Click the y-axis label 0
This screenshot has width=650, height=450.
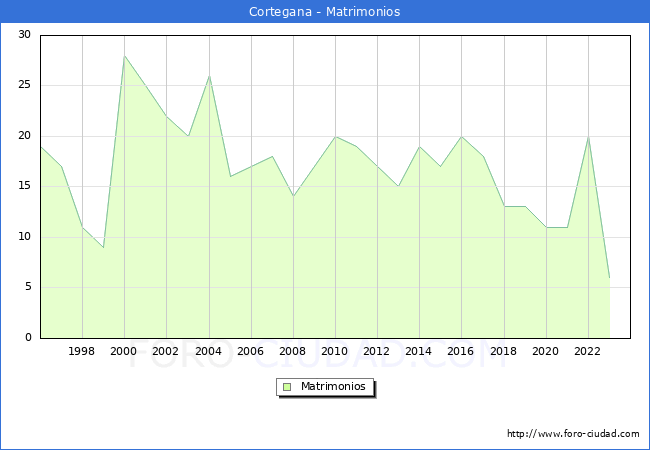coord(28,337)
